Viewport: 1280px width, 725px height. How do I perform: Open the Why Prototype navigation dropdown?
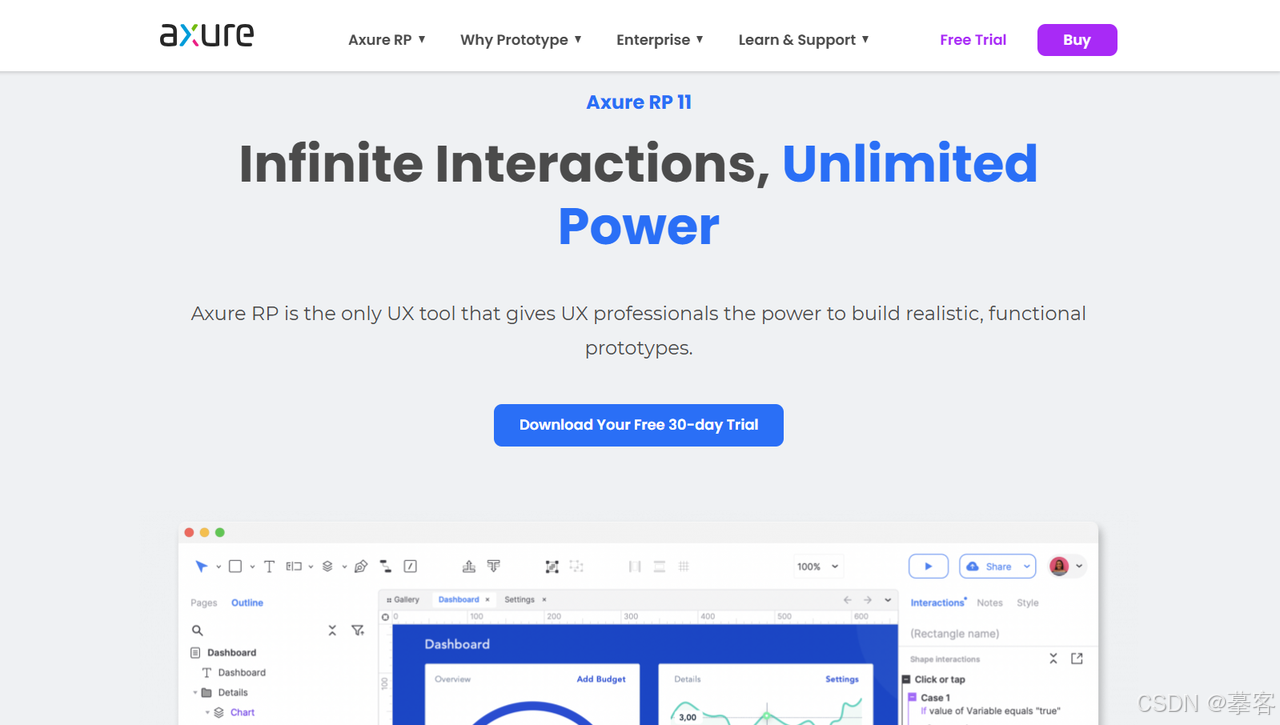click(521, 40)
